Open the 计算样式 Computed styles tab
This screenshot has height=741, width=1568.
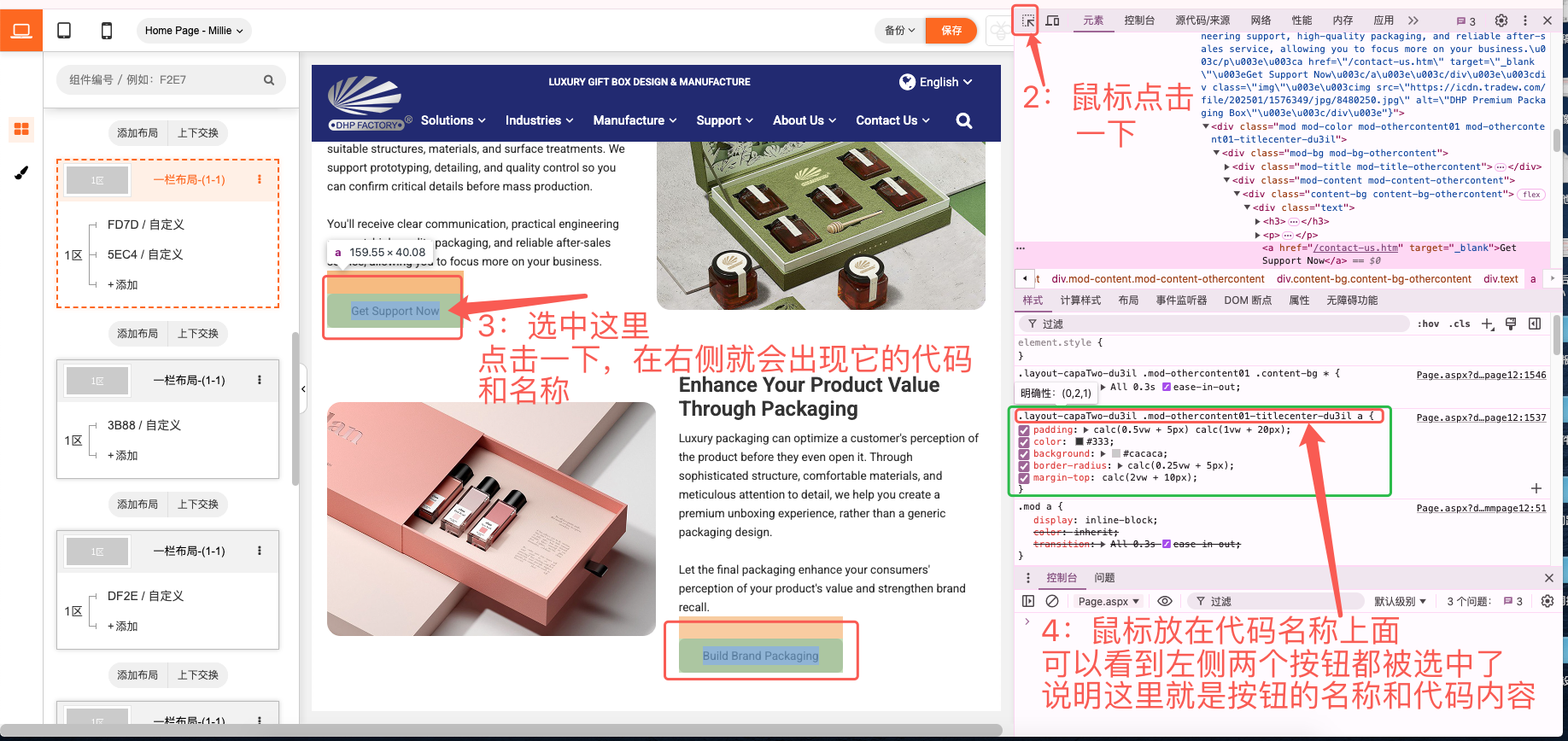[x=1080, y=300]
